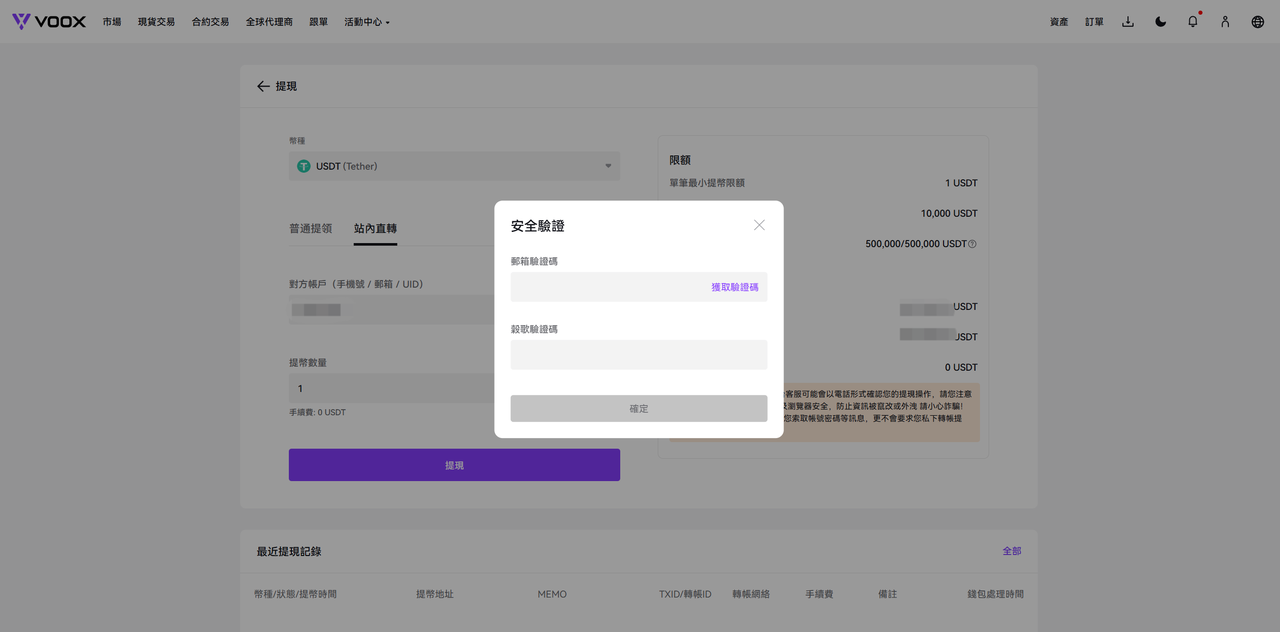The height and width of the screenshot is (632, 1280).
Task: Click 10,000 USDT value
Action: click(949, 214)
